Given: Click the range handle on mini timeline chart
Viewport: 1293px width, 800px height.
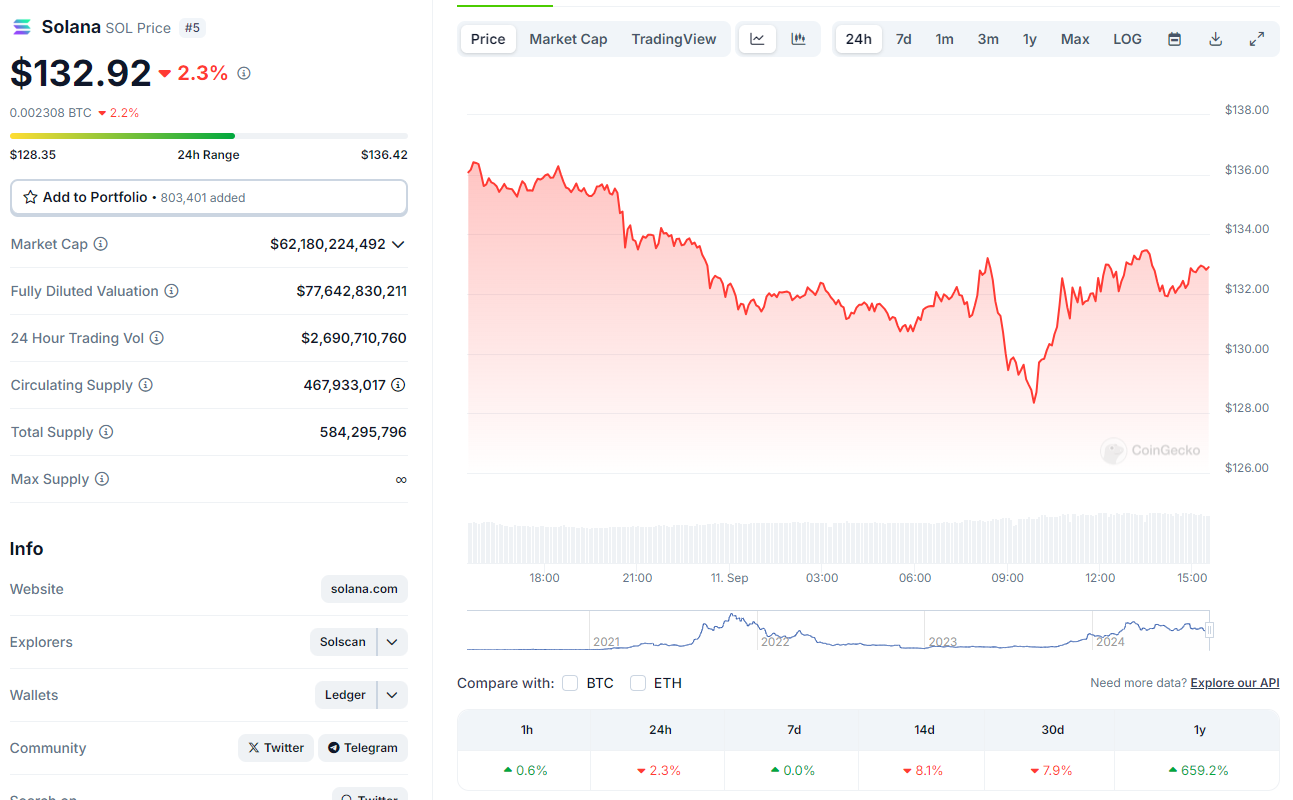Looking at the screenshot, I should [1210, 630].
